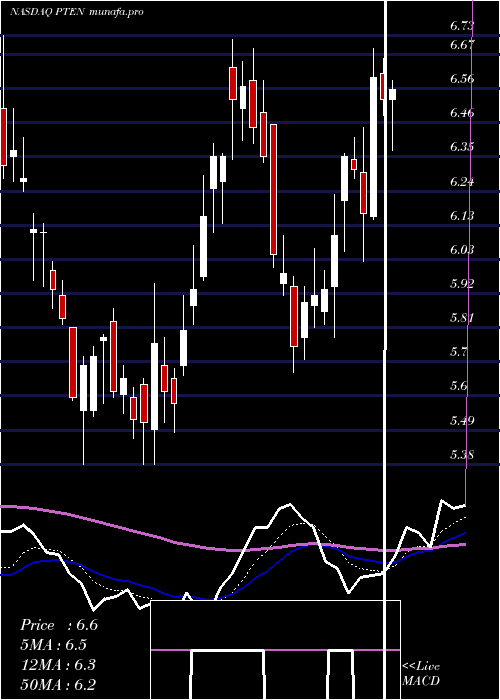500x700 pixels.
Task: Click the 6.24 price axis label
Action: (462, 181)
